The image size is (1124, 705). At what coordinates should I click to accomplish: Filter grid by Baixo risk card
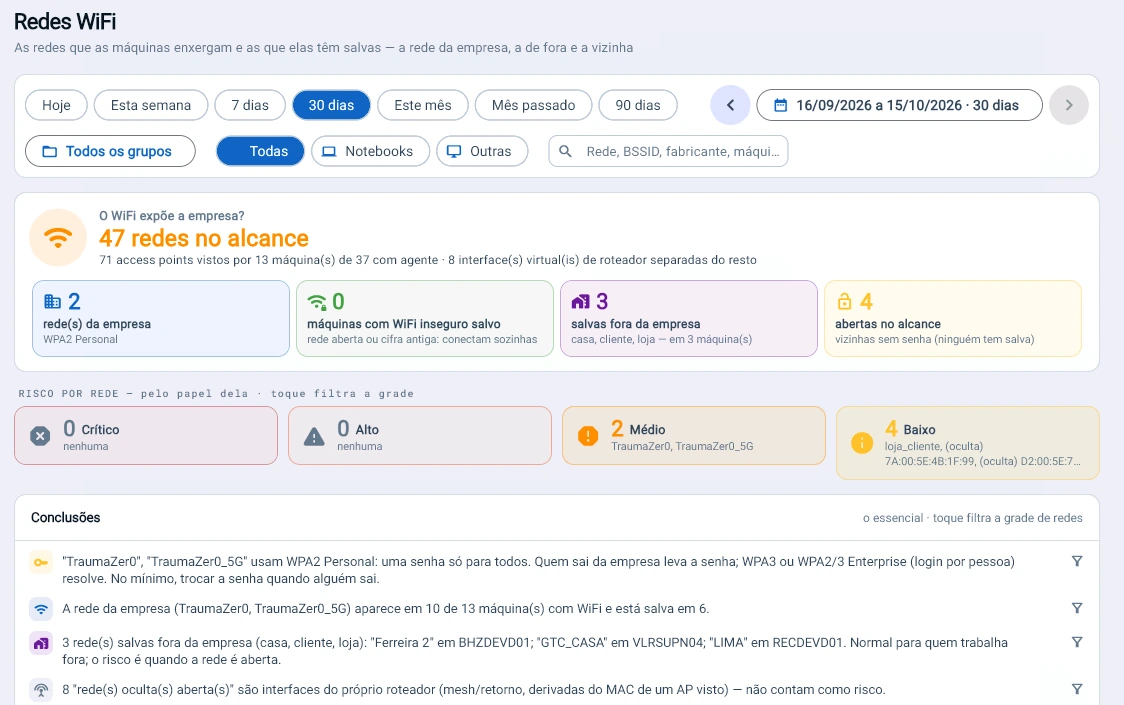(x=968, y=443)
